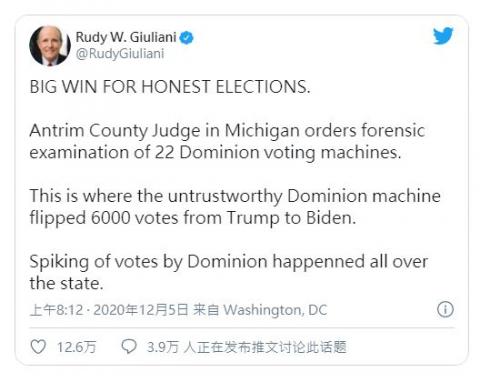The width and height of the screenshot is (480, 382).
Task: Open Rudy Giuliani's profile picture
Action: point(50,45)
